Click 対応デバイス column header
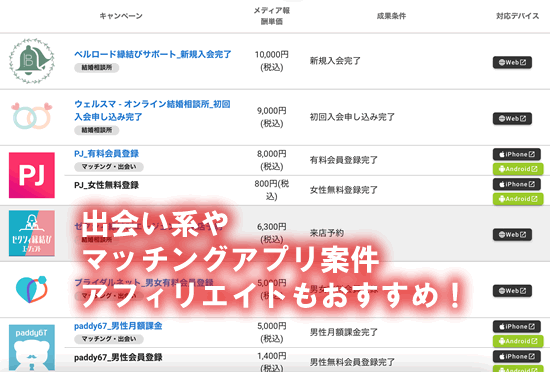The image size is (550, 372). tap(517, 16)
